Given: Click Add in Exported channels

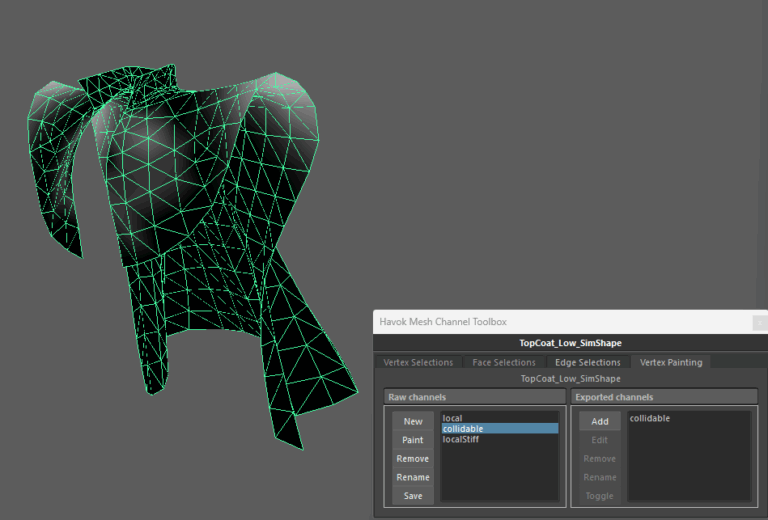Looking at the screenshot, I should click(x=600, y=422).
